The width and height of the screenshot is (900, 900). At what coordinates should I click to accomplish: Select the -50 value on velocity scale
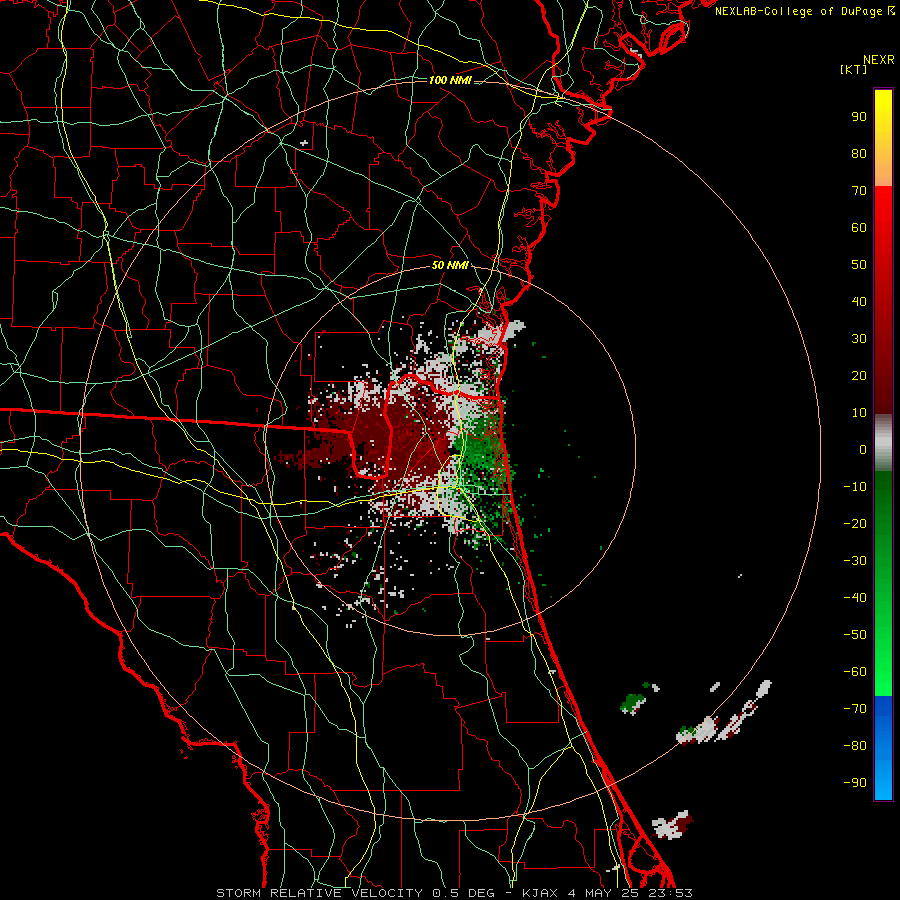click(x=855, y=635)
